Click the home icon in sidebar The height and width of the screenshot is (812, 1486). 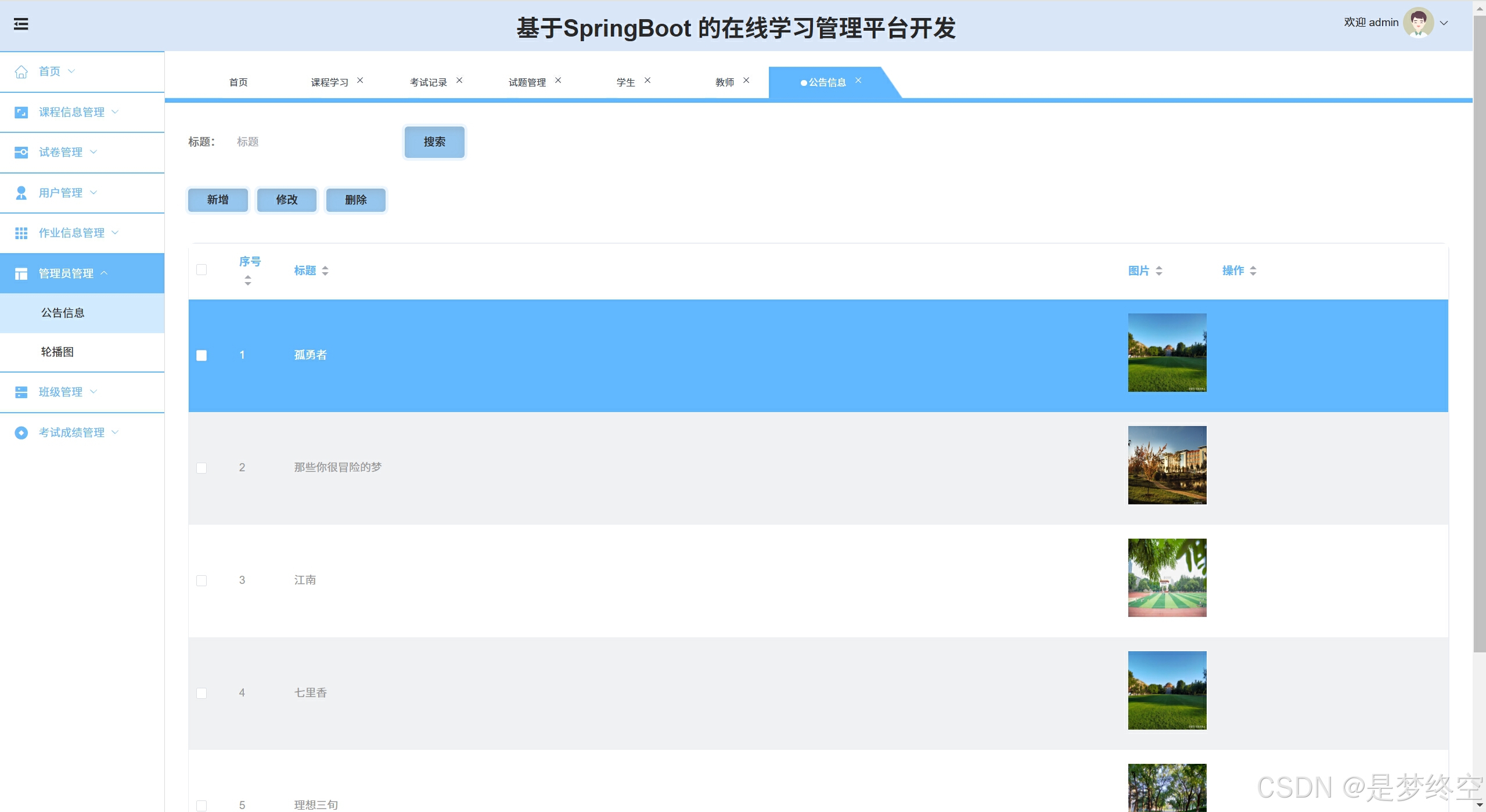(x=21, y=71)
